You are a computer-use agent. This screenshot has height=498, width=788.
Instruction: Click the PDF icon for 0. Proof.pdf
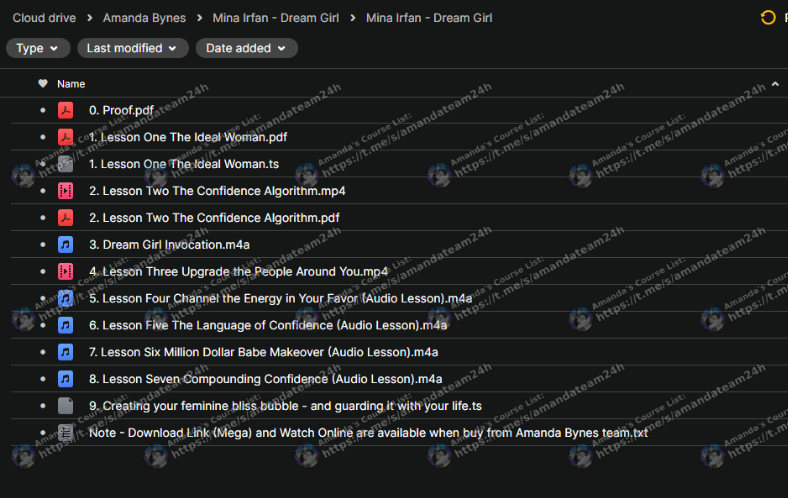pos(65,110)
